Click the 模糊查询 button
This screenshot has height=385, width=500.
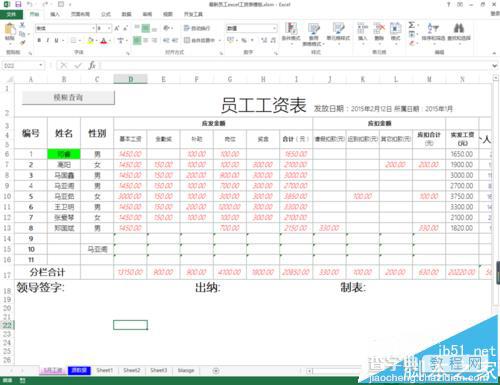coord(68,97)
